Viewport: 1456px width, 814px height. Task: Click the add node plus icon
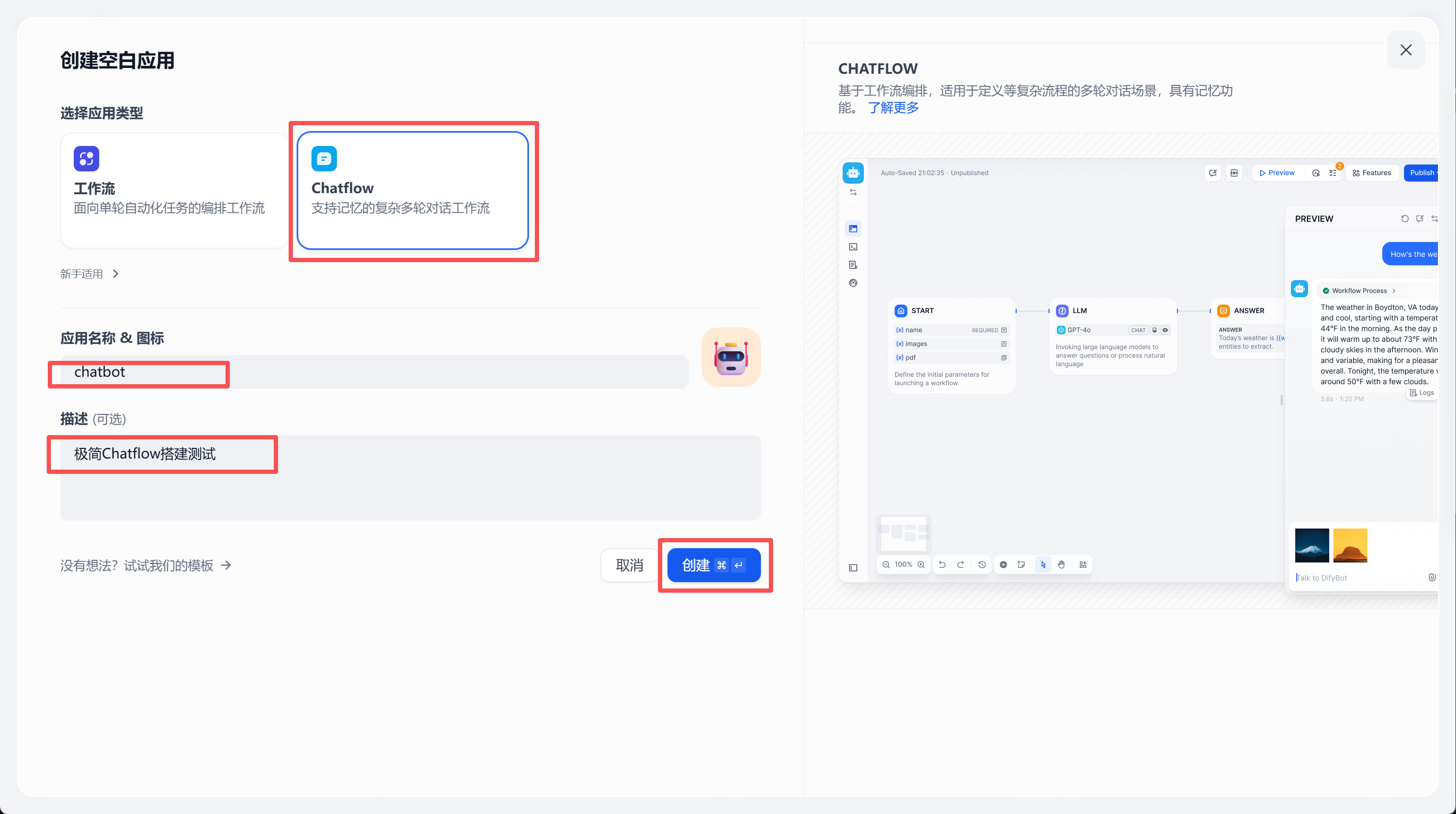pos(1003,565)
